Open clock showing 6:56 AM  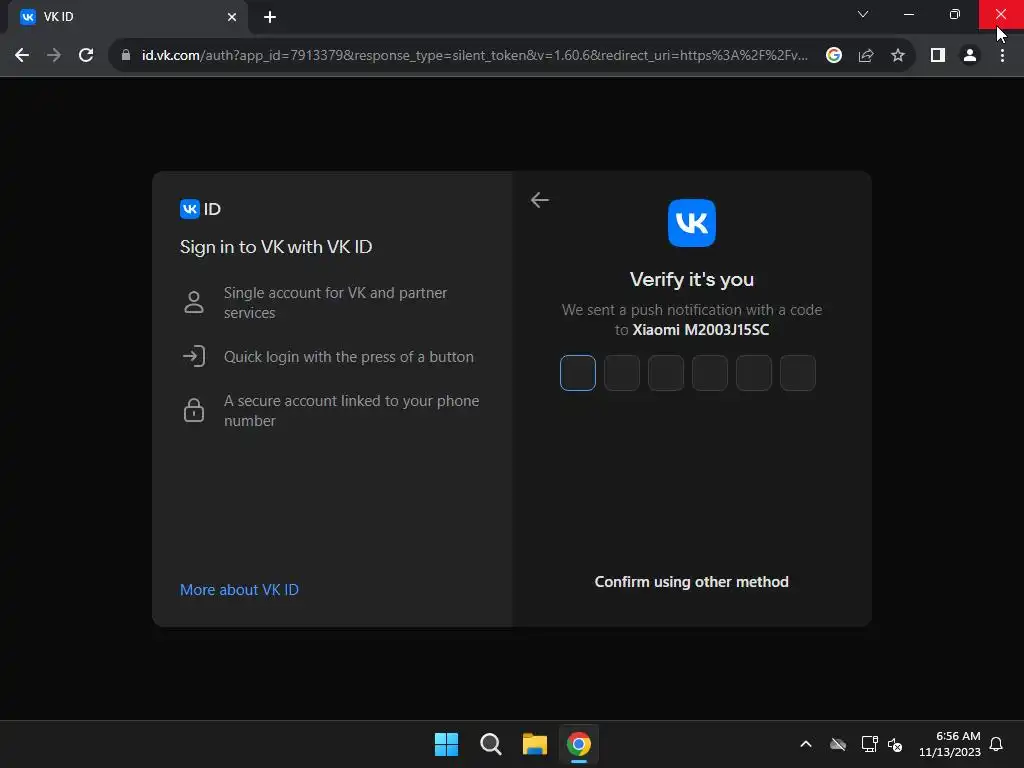(950, 744)
